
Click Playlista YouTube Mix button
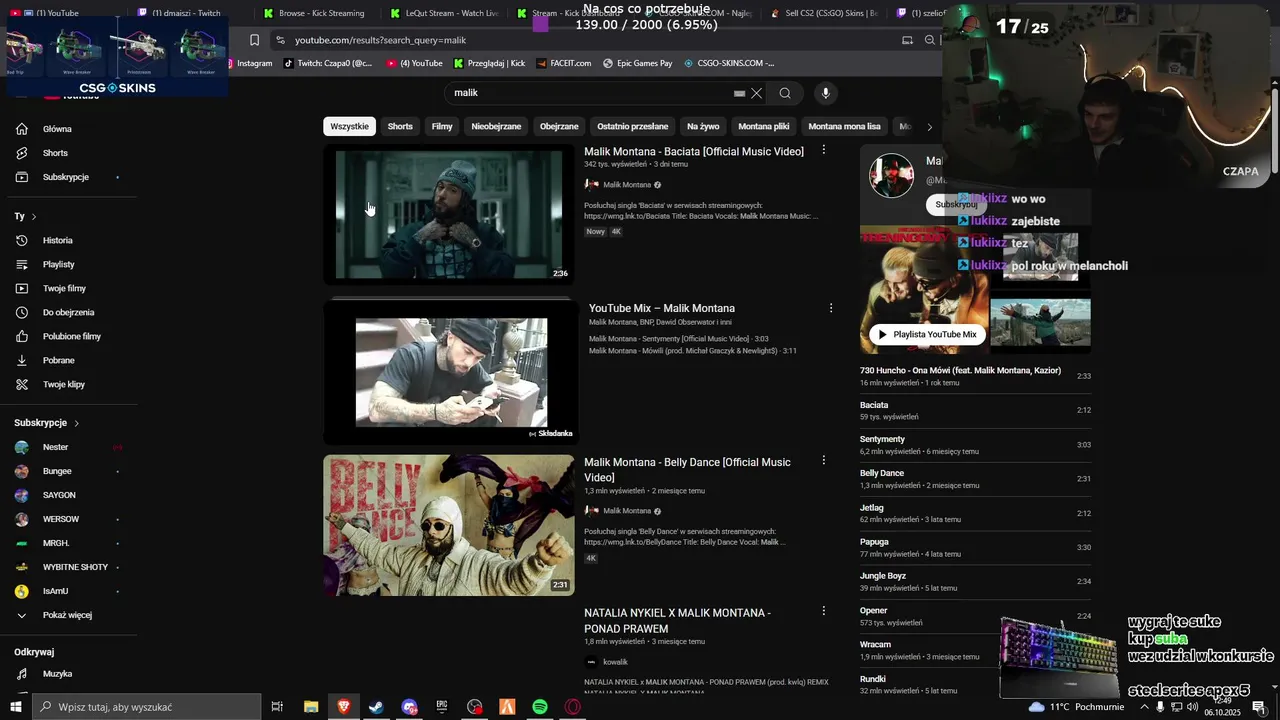point(926,335)
